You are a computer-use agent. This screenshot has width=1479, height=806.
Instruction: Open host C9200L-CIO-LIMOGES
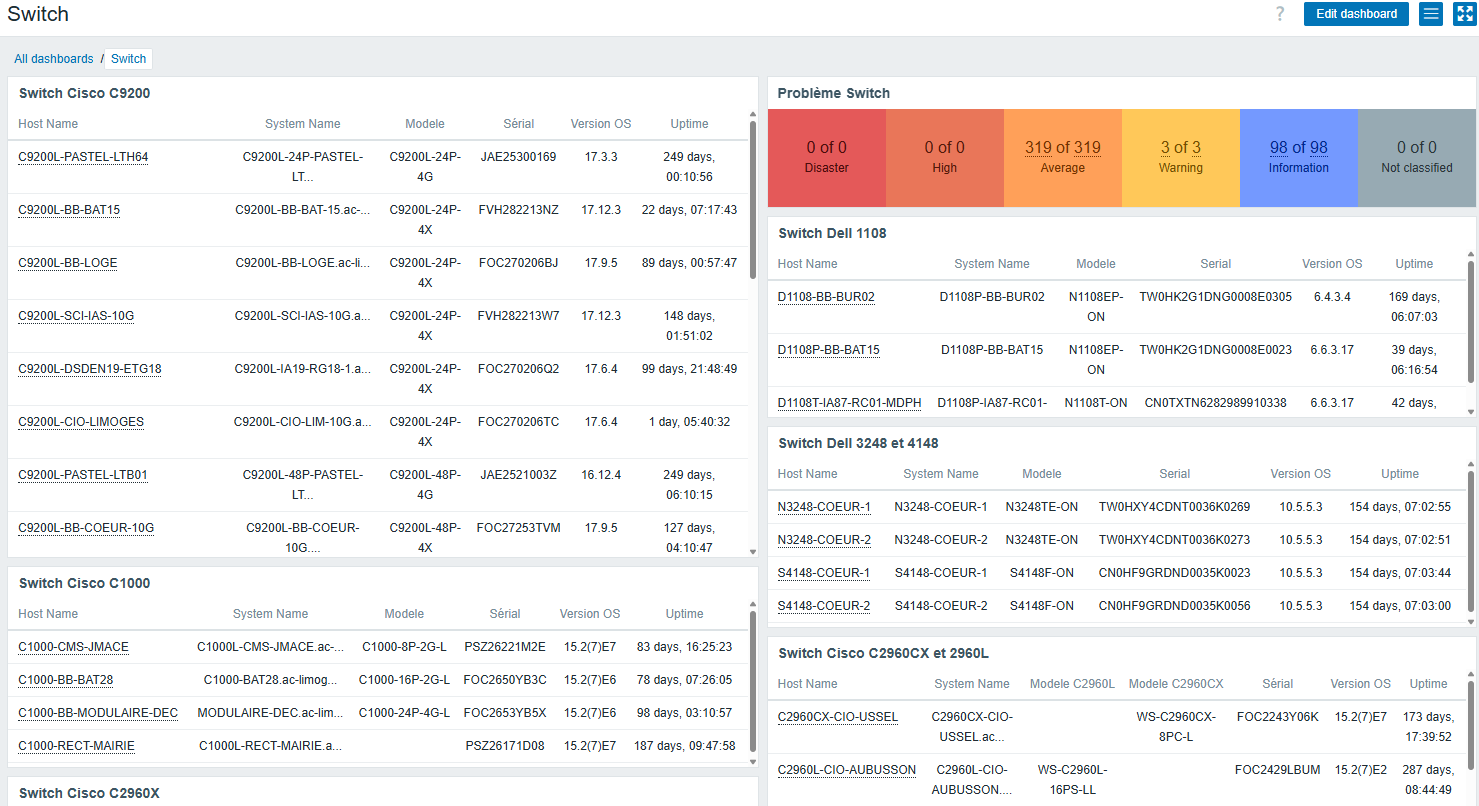click(81, 422)
